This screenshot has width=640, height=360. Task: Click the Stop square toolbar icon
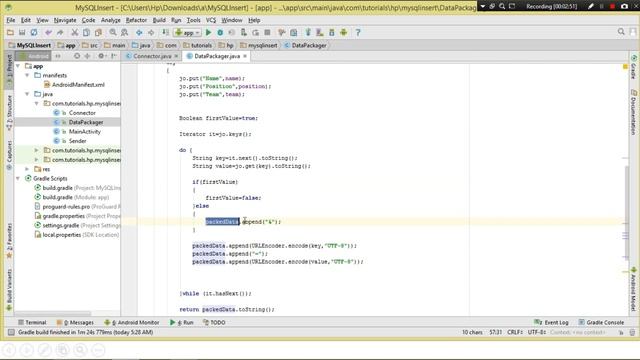(267, 32)
